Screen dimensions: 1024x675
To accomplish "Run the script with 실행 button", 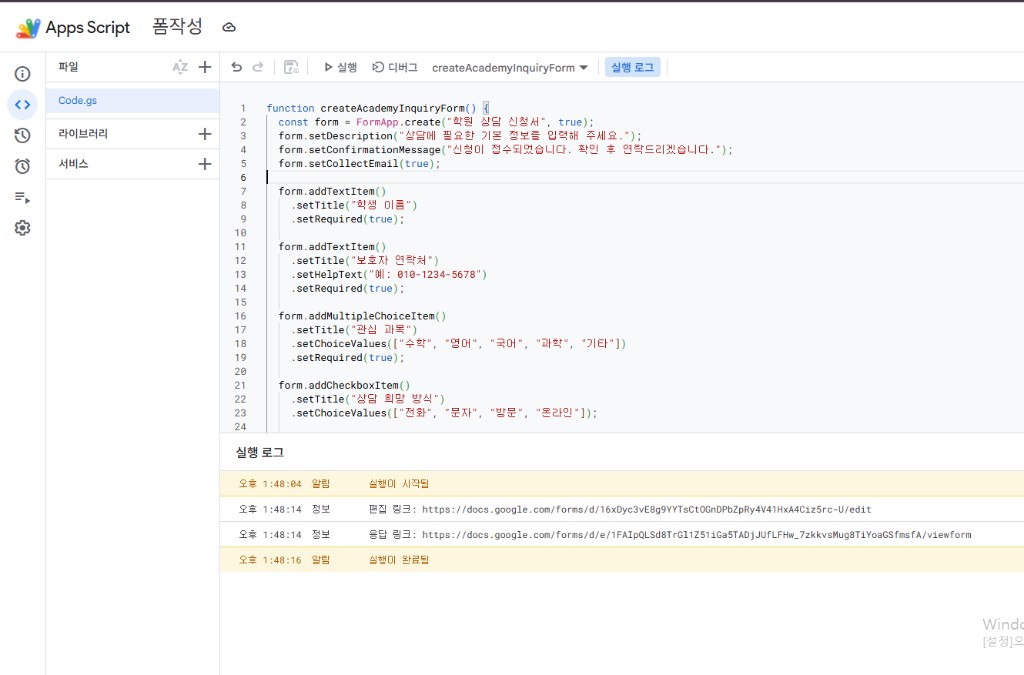I will [340, 67].
